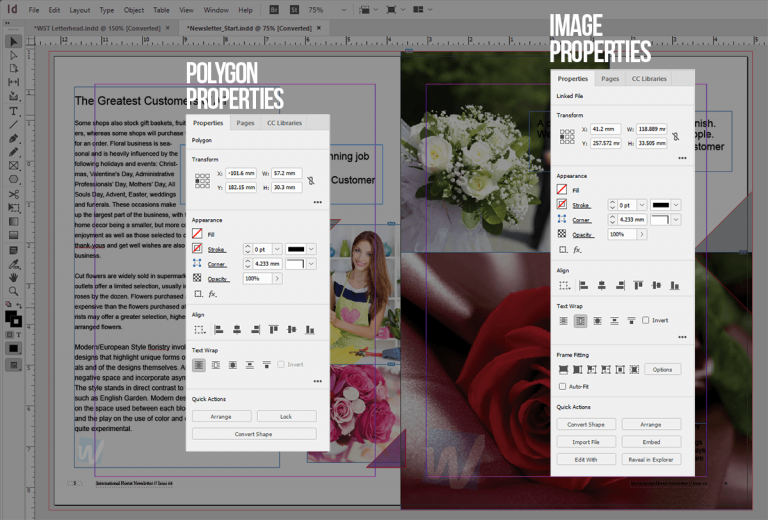Viewport: 768px width, 520px height.
Task: Click reference point locator in Polygon Transform
Action: pos(202,181)
